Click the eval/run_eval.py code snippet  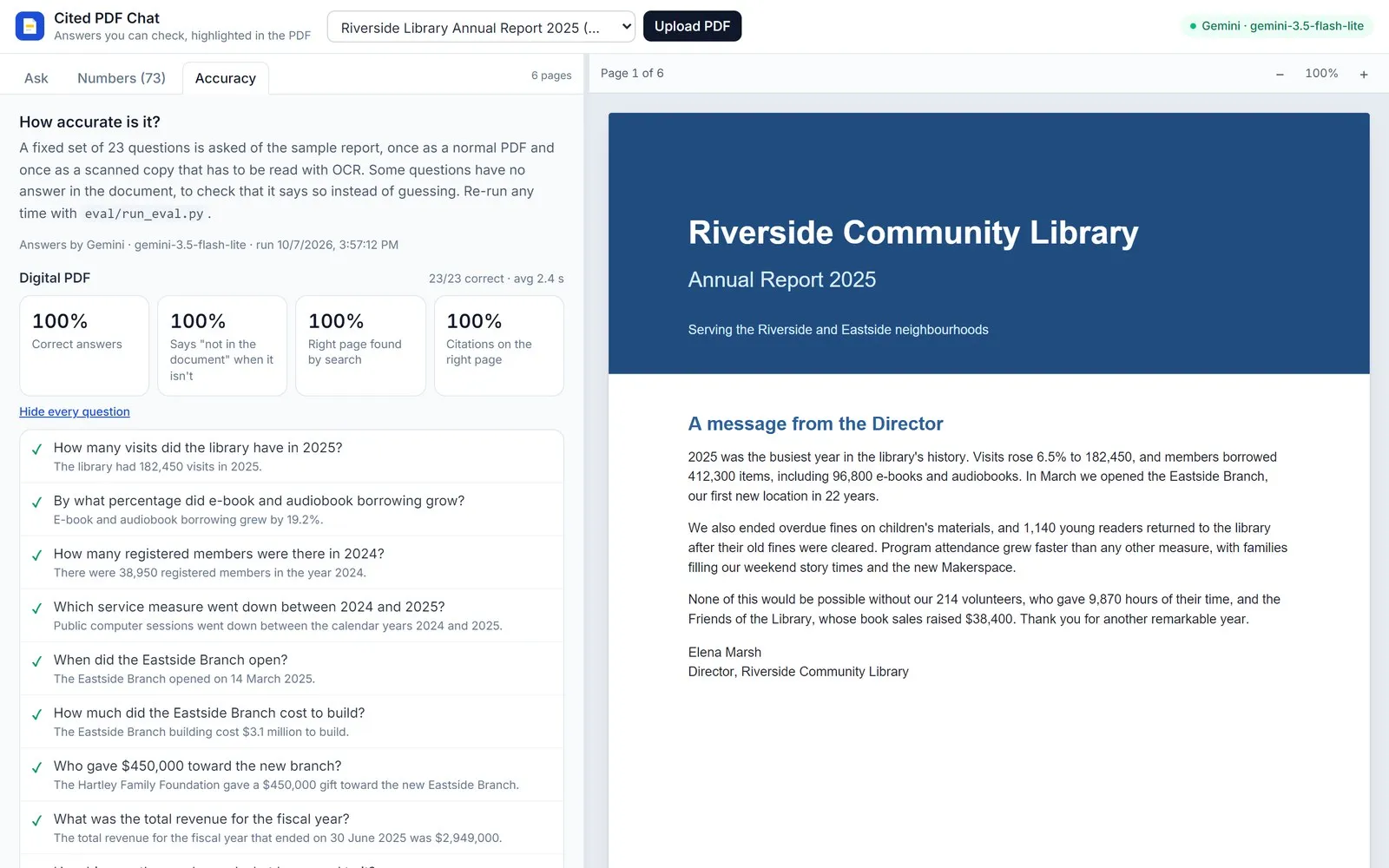pyautogui.click(x=144, y=214)
